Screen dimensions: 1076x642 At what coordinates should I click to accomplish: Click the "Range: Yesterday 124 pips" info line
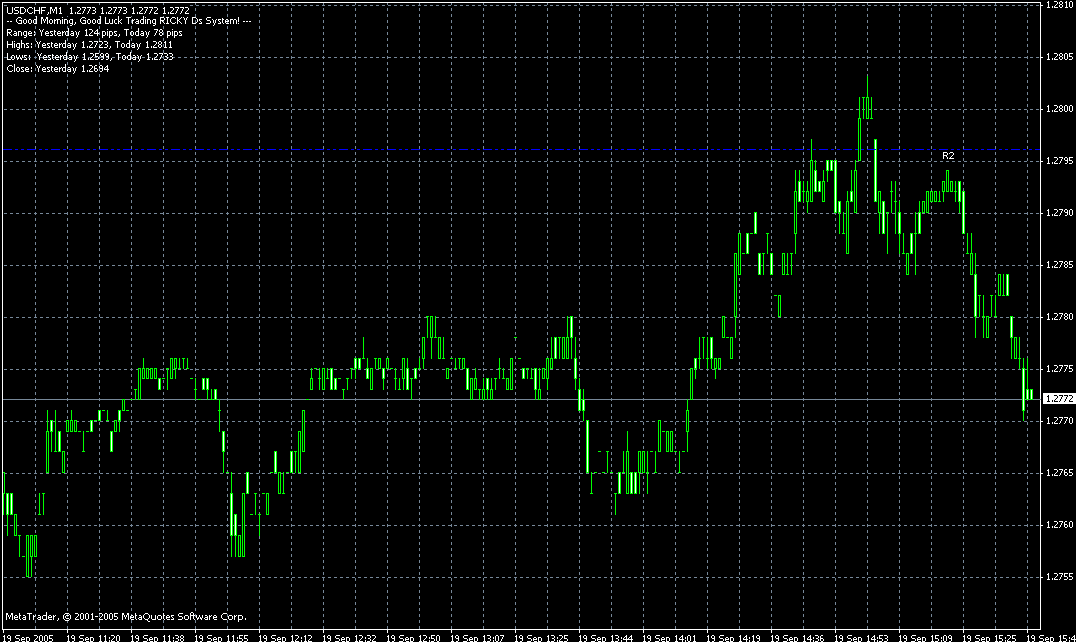point(95,33)
